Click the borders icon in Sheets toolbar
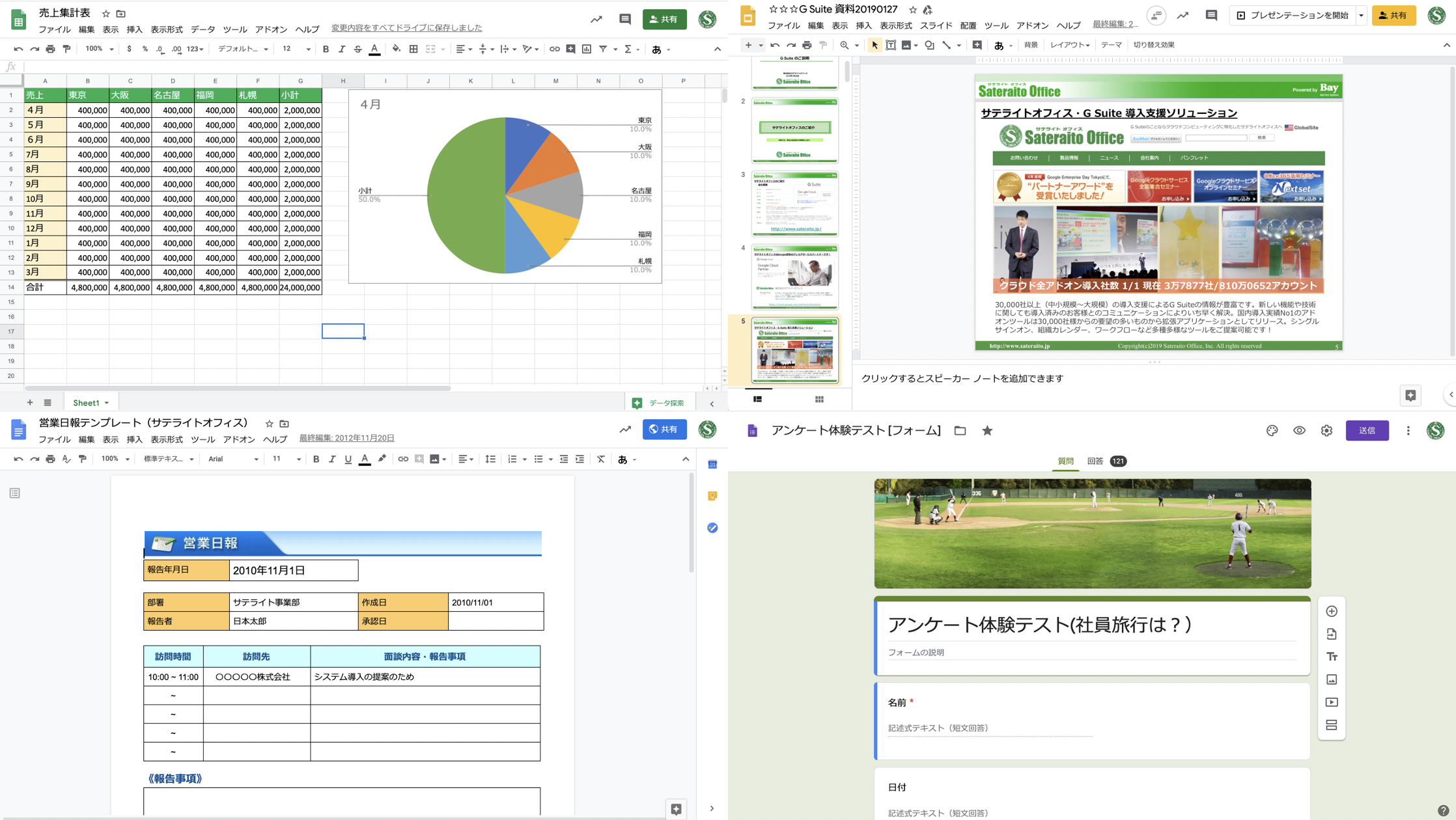Viewport: 1456px width, 820px height. pyautogui.click(x=413, y=49)
